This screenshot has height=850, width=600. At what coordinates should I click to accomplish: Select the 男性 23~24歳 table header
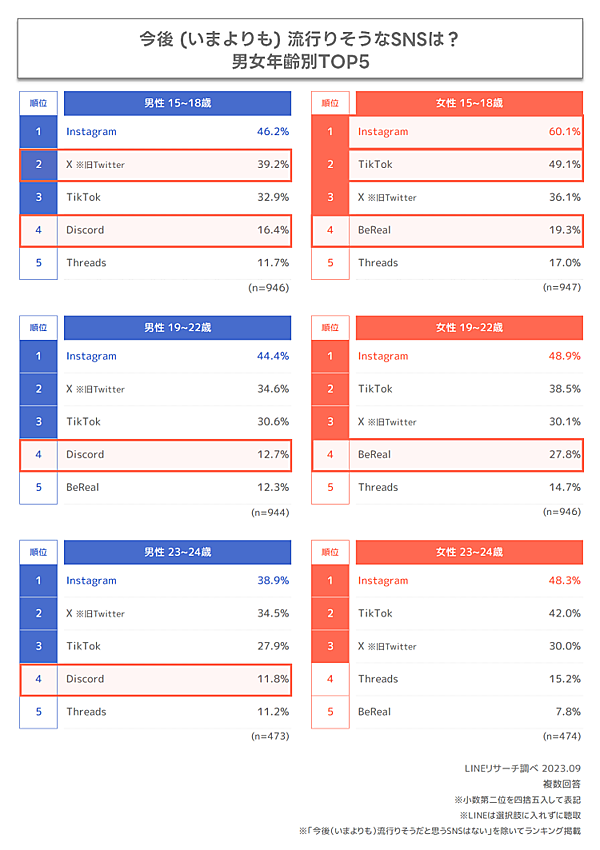(177, 552)
